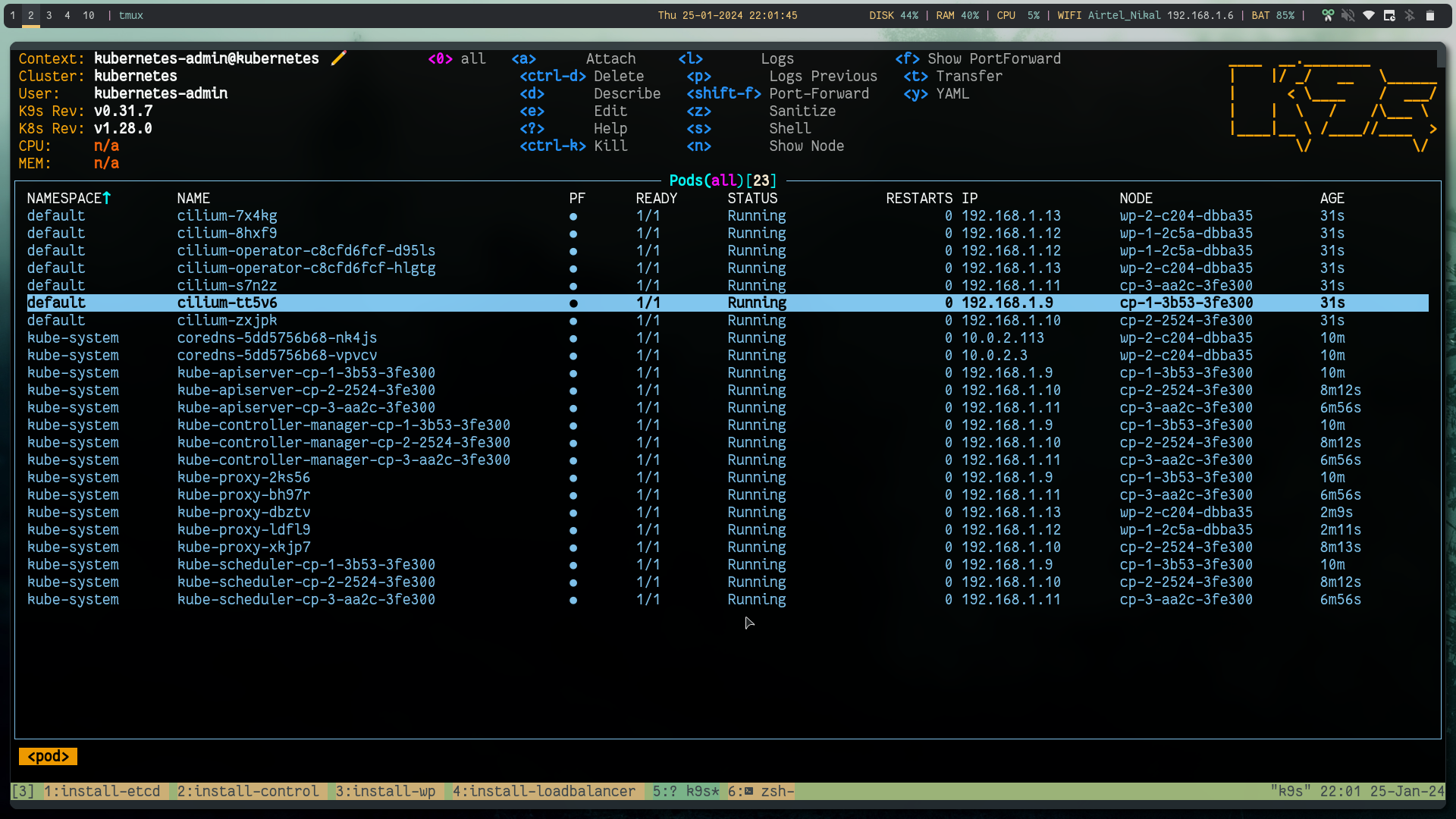The height and width of the screenshot is (819, 1456).
Task: Select tmux window 4:install-loadbalancer
Action: [x=544, y=792]
